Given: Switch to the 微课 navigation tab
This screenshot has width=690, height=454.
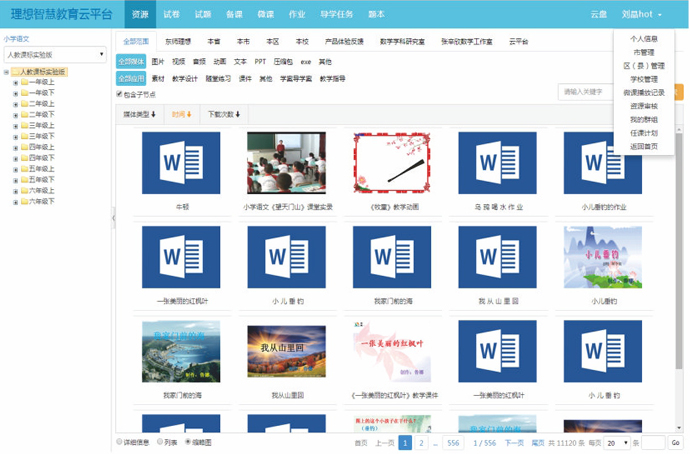Looking at the screenshot, I should click(x=265, y=14).
